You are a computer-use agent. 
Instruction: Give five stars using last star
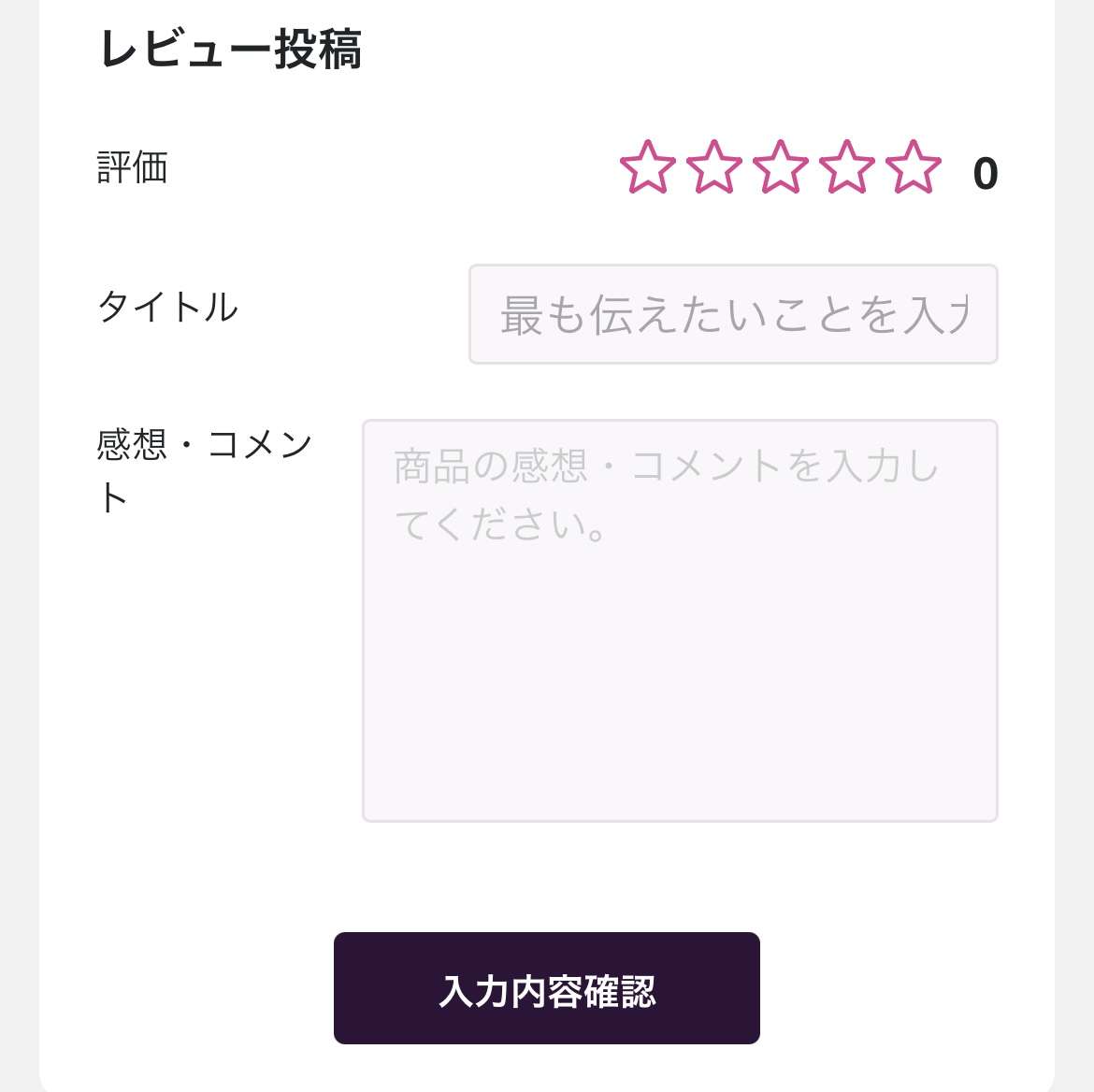913,168
